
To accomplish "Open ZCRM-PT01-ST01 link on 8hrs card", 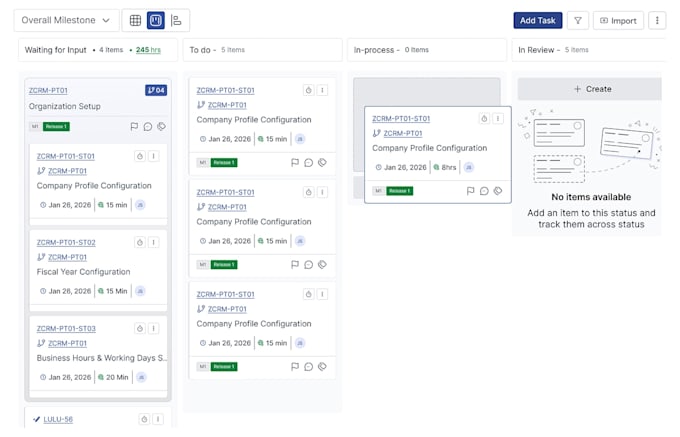I will [x=401, y=118].
